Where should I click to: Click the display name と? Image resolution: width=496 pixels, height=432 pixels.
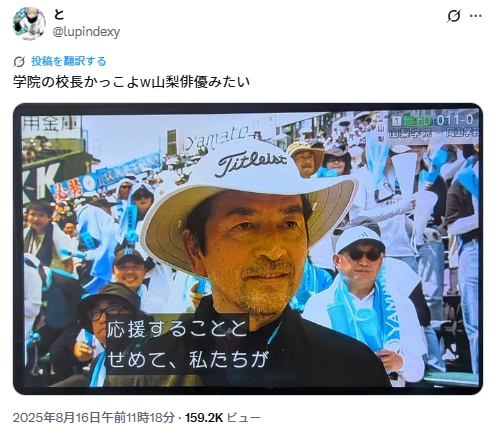point(59,15)
